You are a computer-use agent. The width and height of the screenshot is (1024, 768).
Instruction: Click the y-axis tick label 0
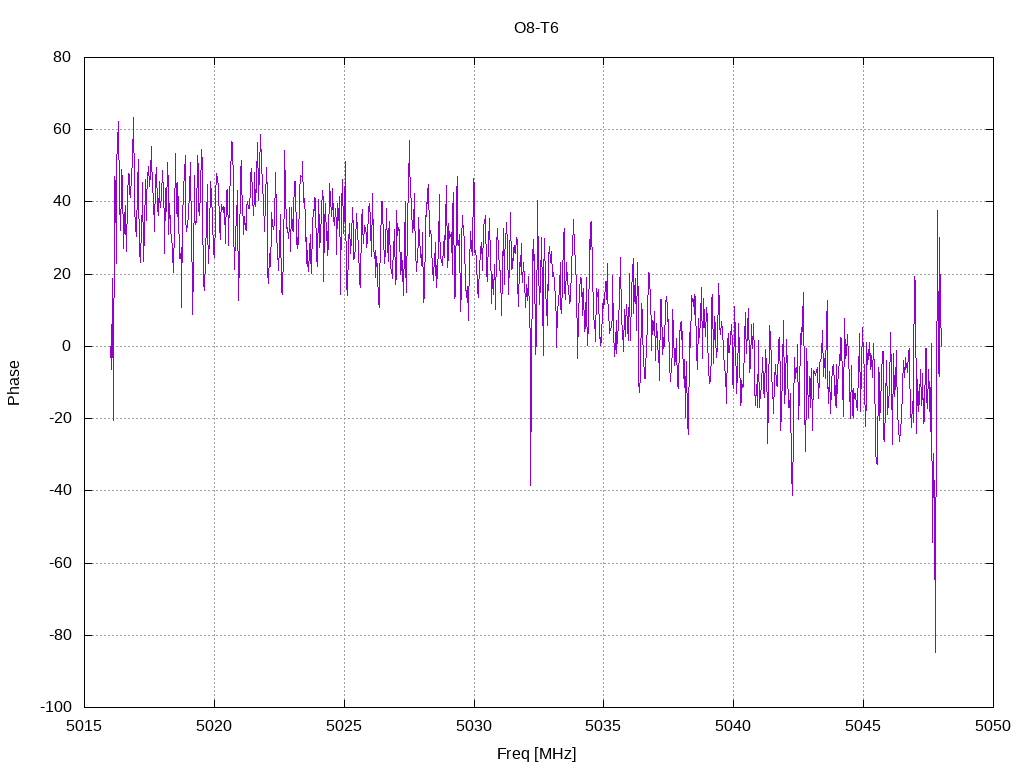click(x=67, y=346)
